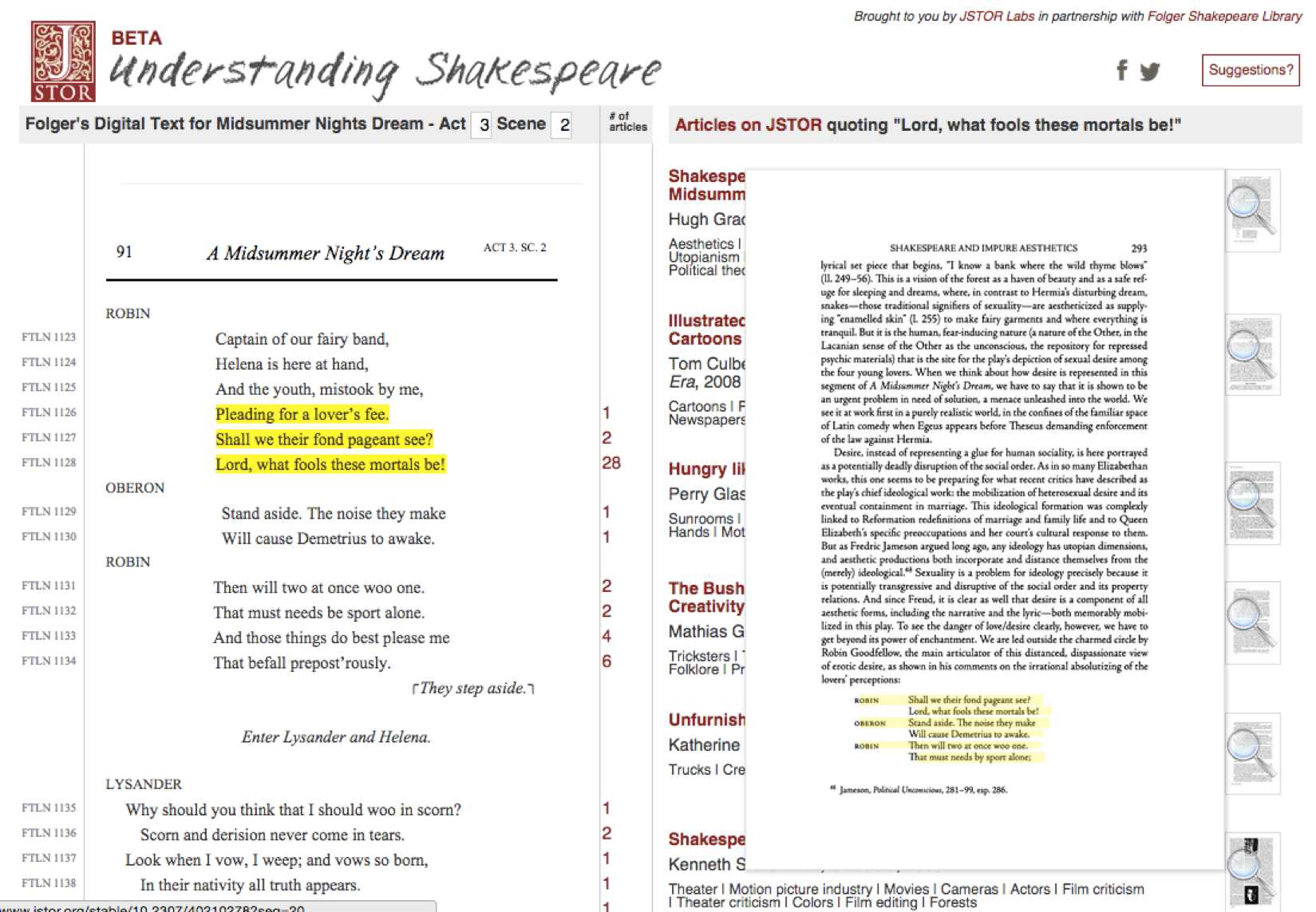This screenshot has height=912, width=1316.
Task: Select line 'Why should you think that I should woo in scorn?'
Action: click(293, 810)
